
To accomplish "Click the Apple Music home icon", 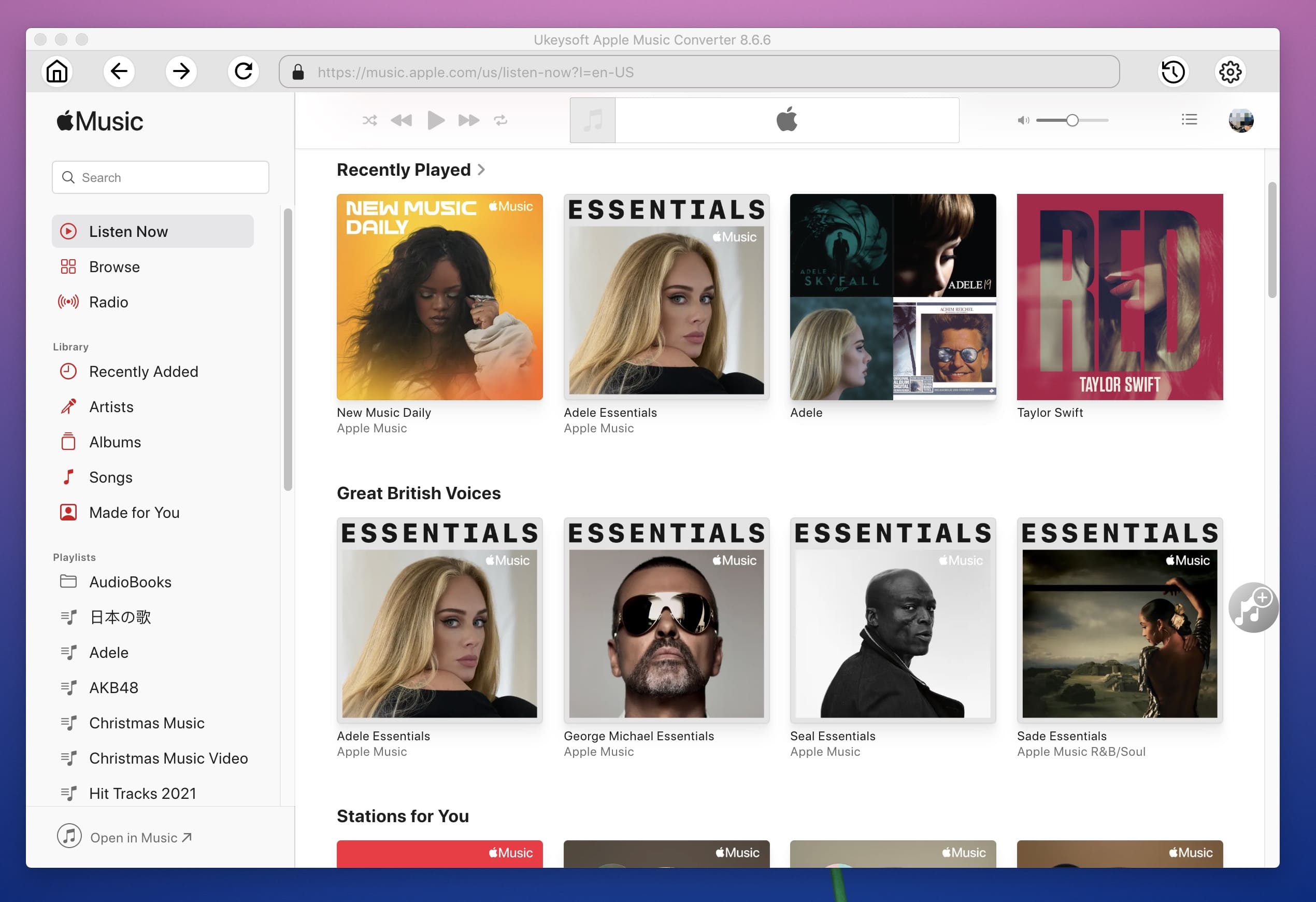I will click(x=58, y=71).
